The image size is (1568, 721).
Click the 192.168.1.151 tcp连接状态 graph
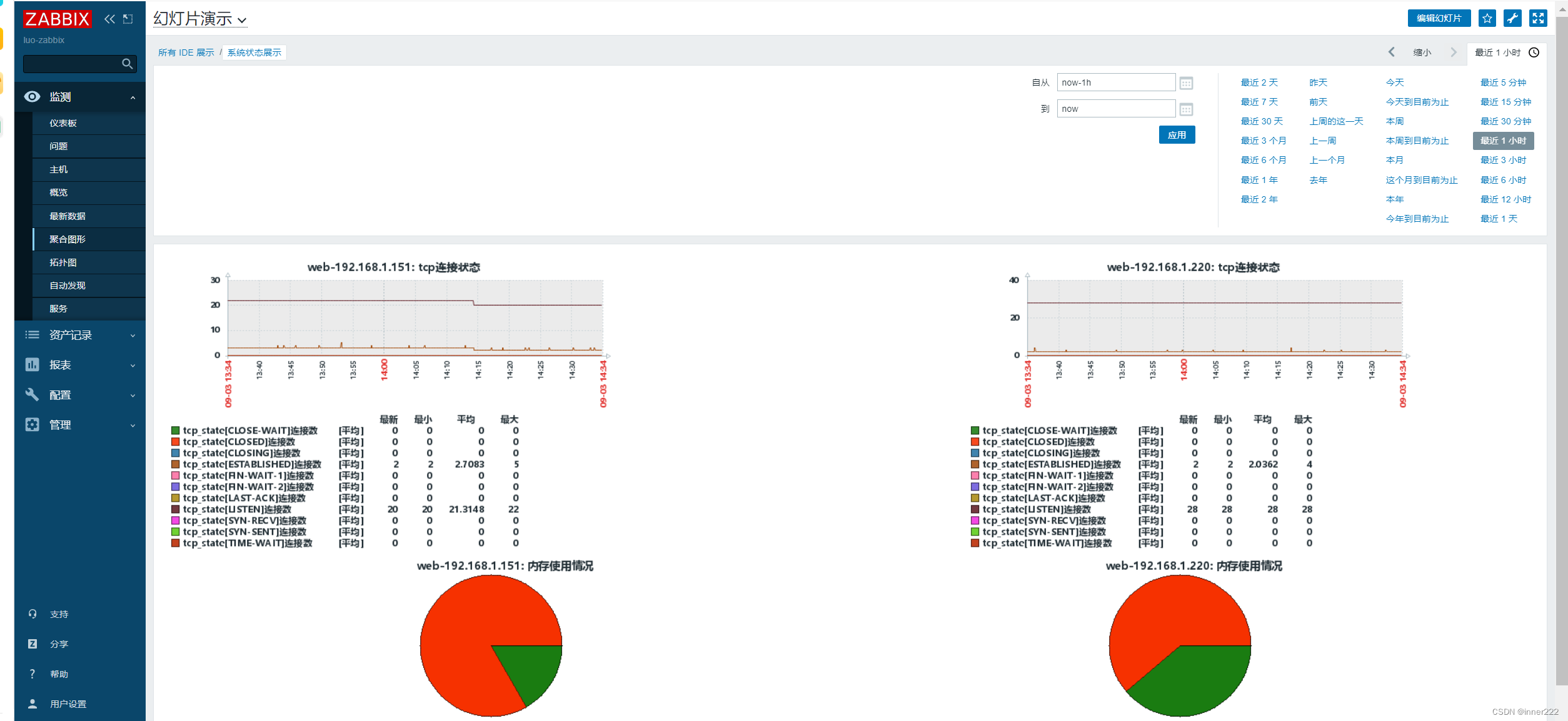pyautogui.click(x=415, y=318)
